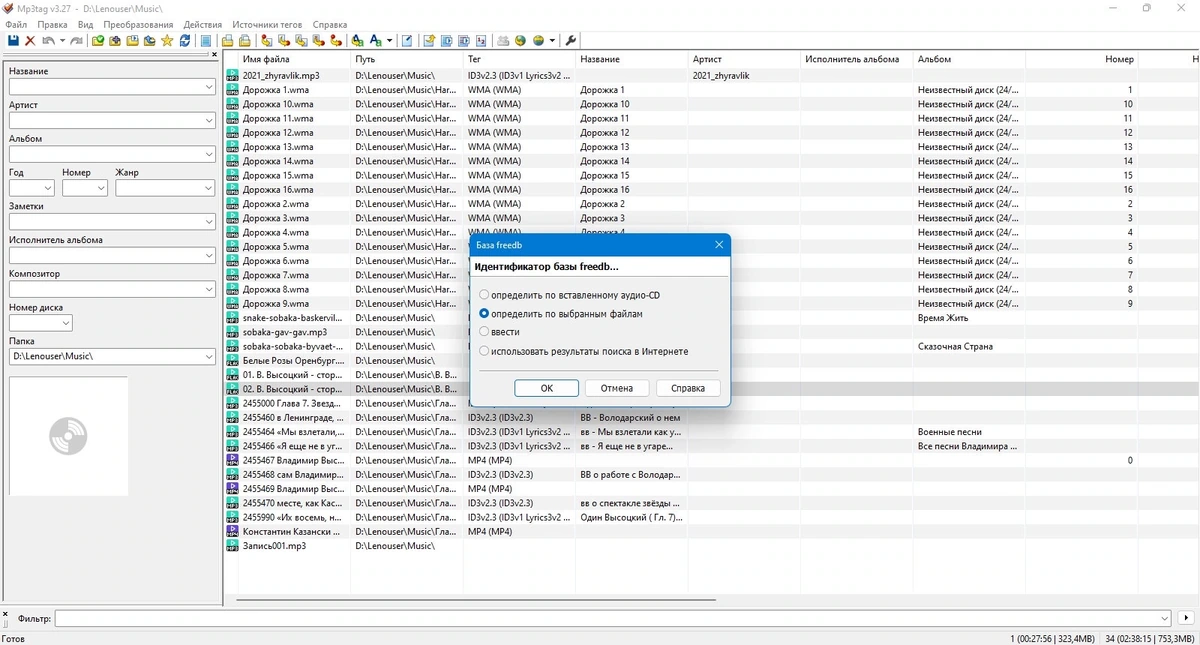Click the autonumbering wizard icon with digits

click(481, 40)
